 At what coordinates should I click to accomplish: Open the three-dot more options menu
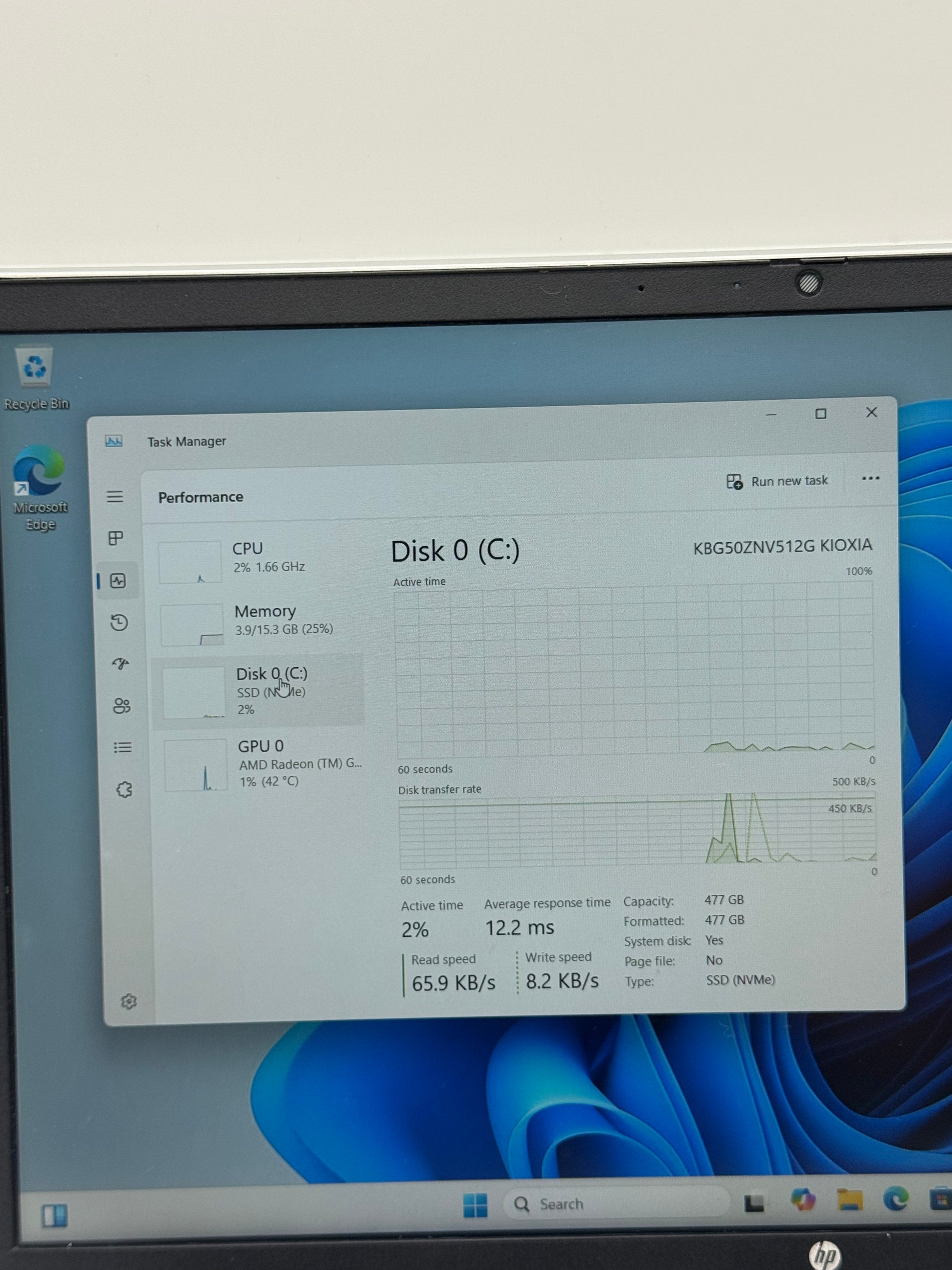pyautogui.click(x=870, y=478)
